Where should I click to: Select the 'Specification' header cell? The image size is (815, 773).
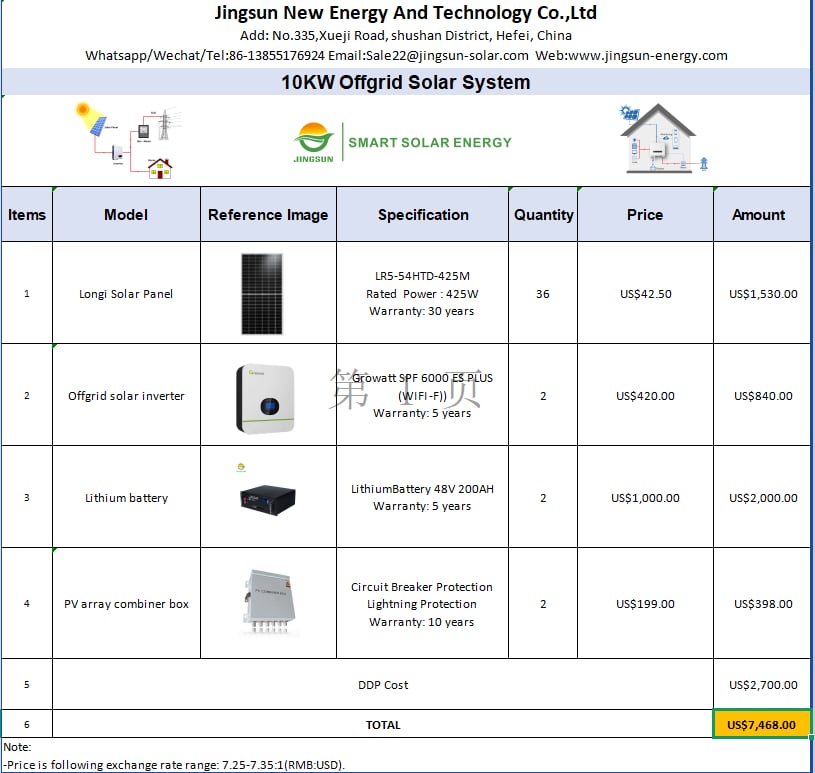point(423,215)
